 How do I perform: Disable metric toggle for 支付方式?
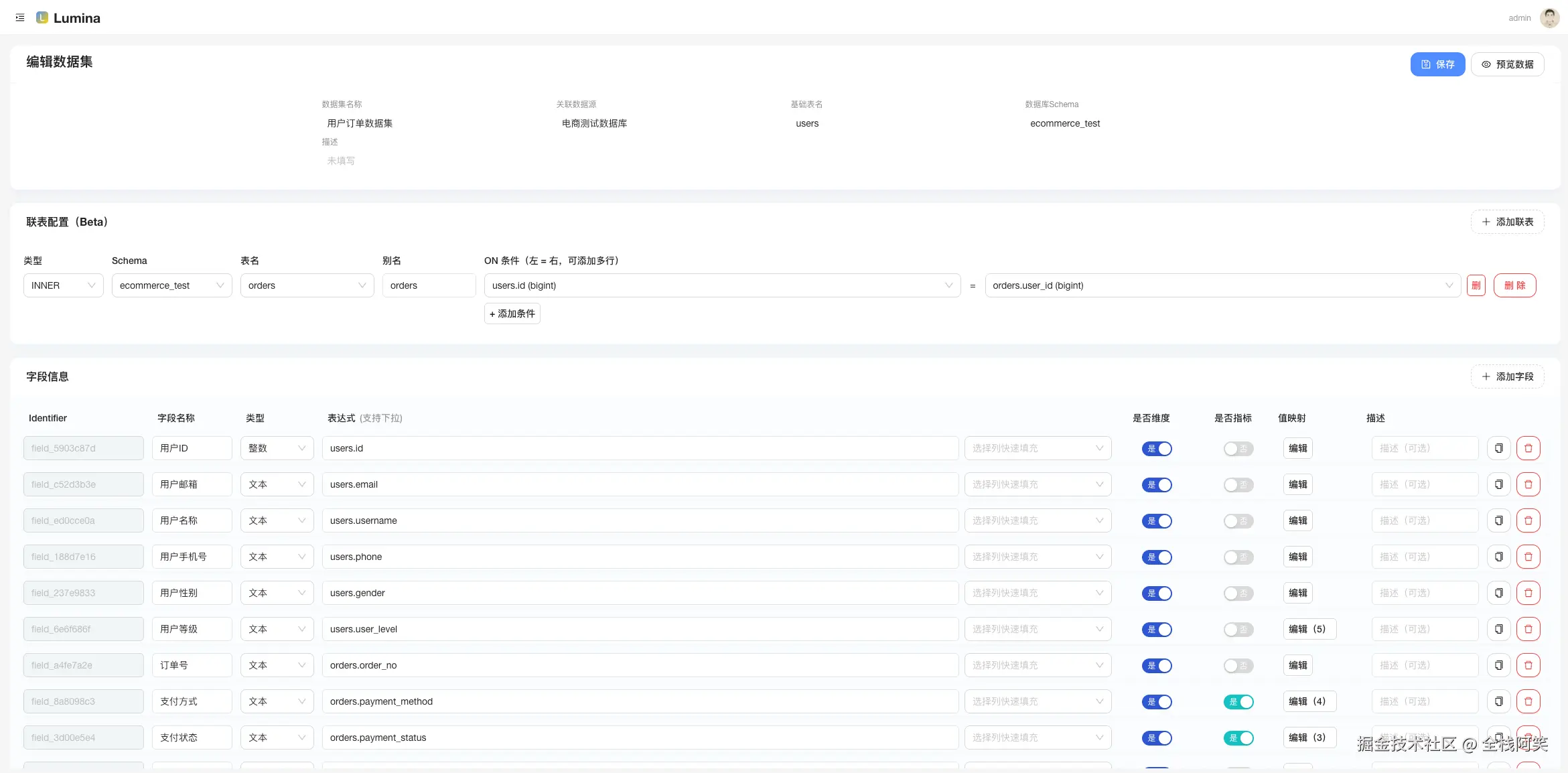(x=1238, y=702)
